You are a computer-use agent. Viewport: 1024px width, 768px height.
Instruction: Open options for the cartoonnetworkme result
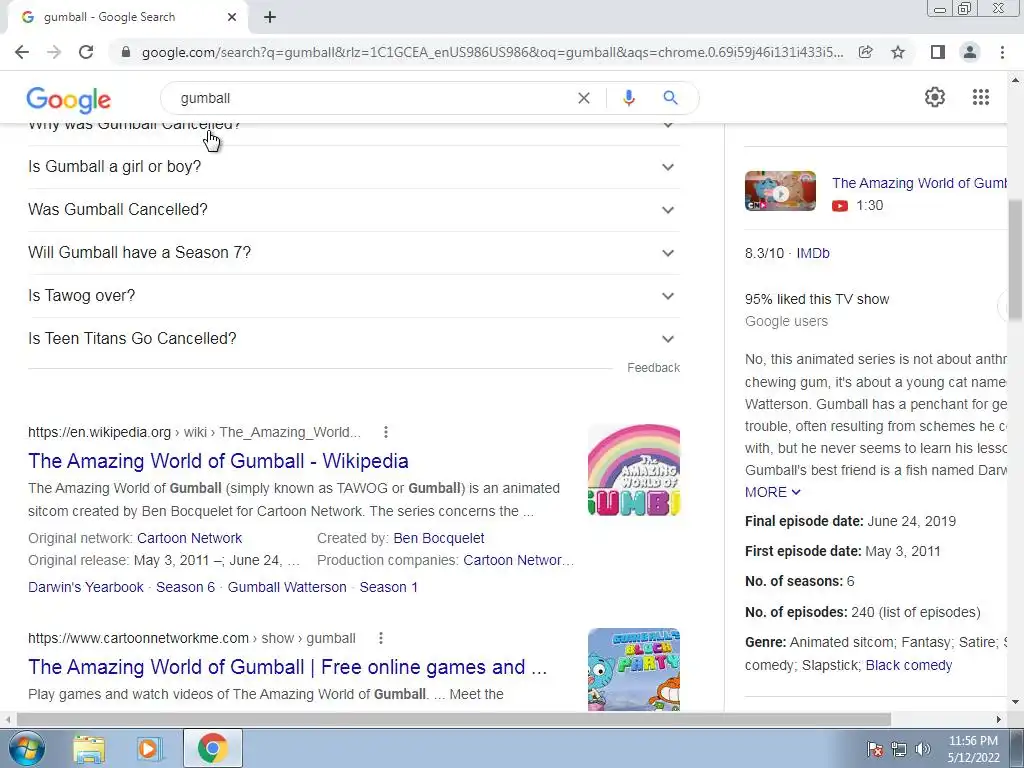[381, 638]
